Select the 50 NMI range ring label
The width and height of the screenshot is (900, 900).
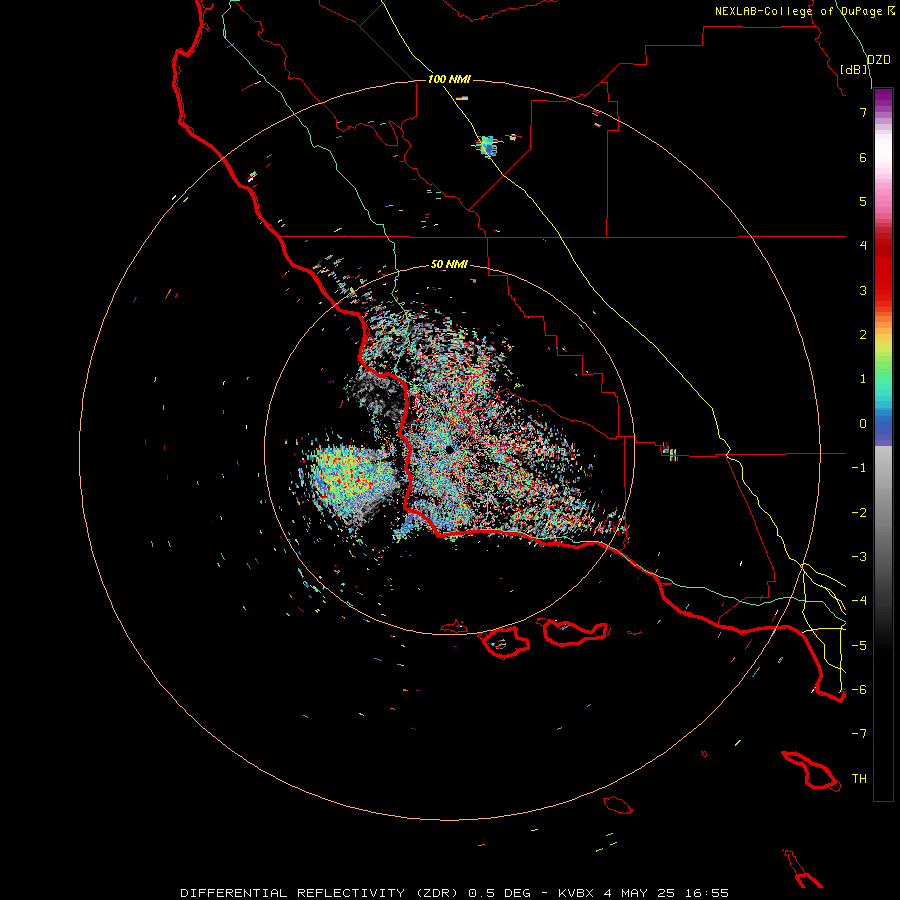tap(449, 264)
